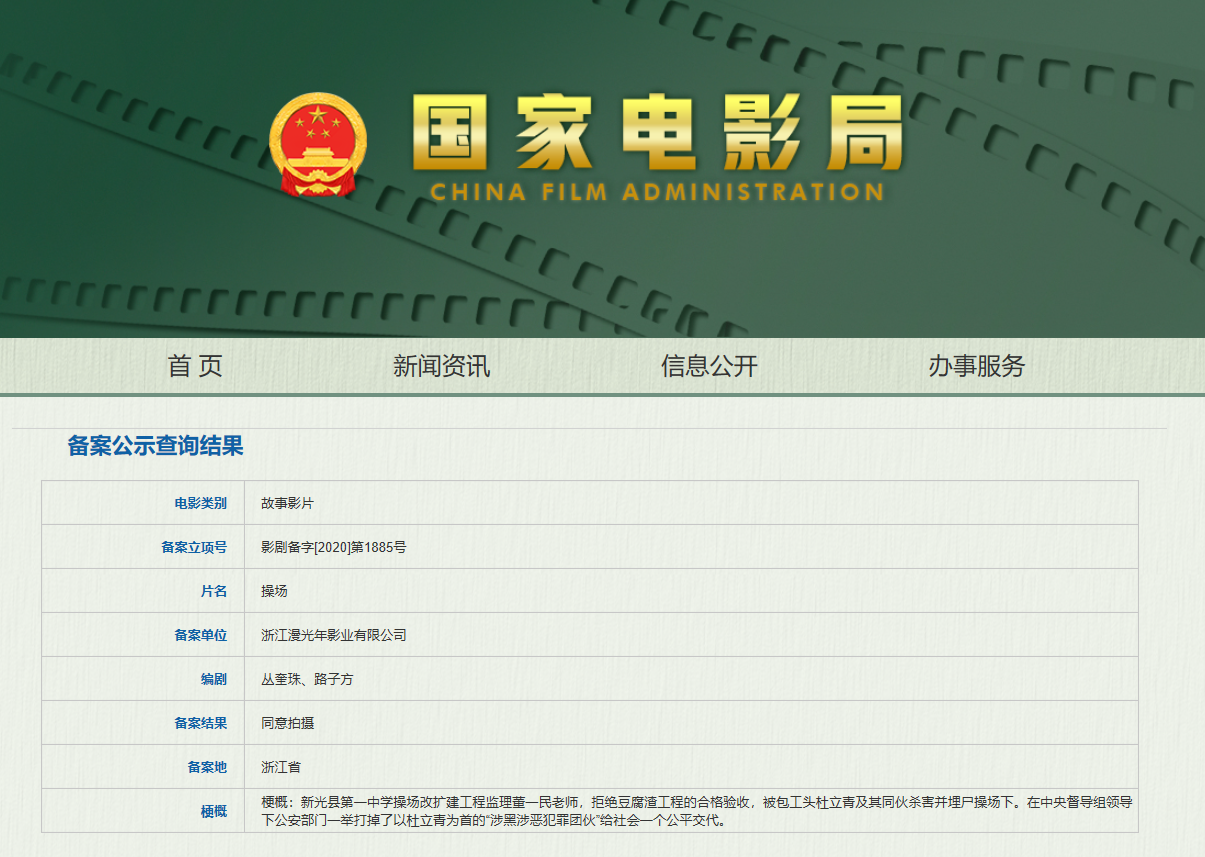1205x857 pixels.
Task: Click the company name 浙江漫光年影业有限公司
Action: point(334,635)
